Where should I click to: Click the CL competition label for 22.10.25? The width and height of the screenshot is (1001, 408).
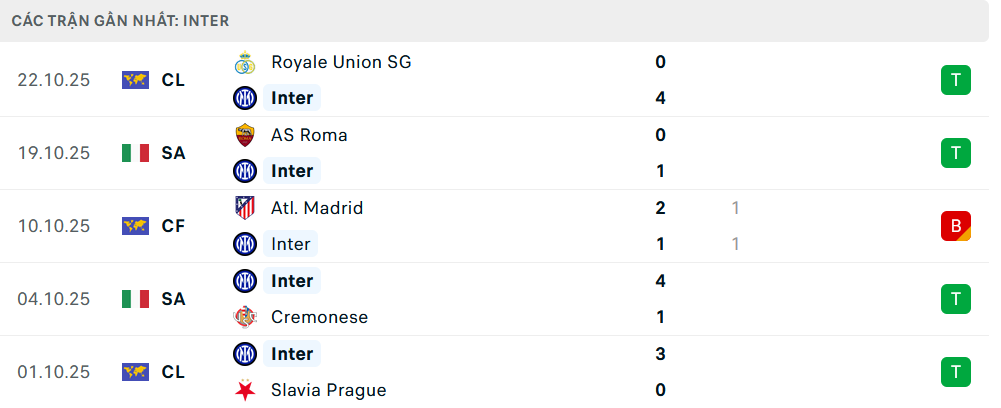coord(173,80)
